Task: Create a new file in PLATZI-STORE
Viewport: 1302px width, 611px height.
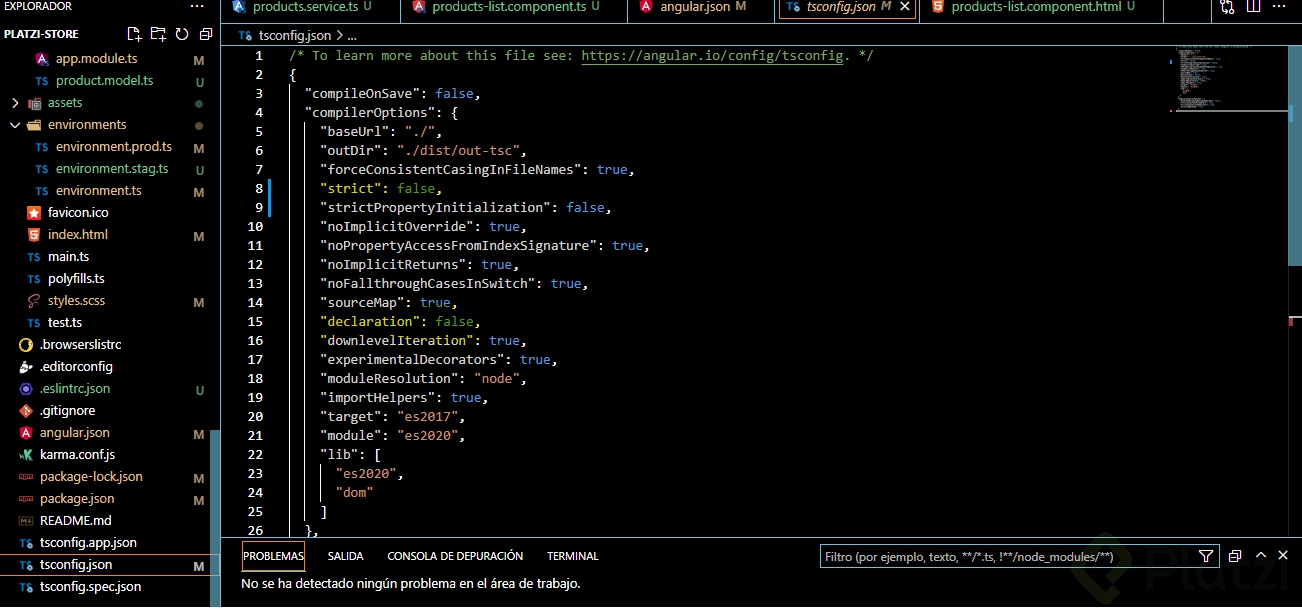Action: (136, 34)
